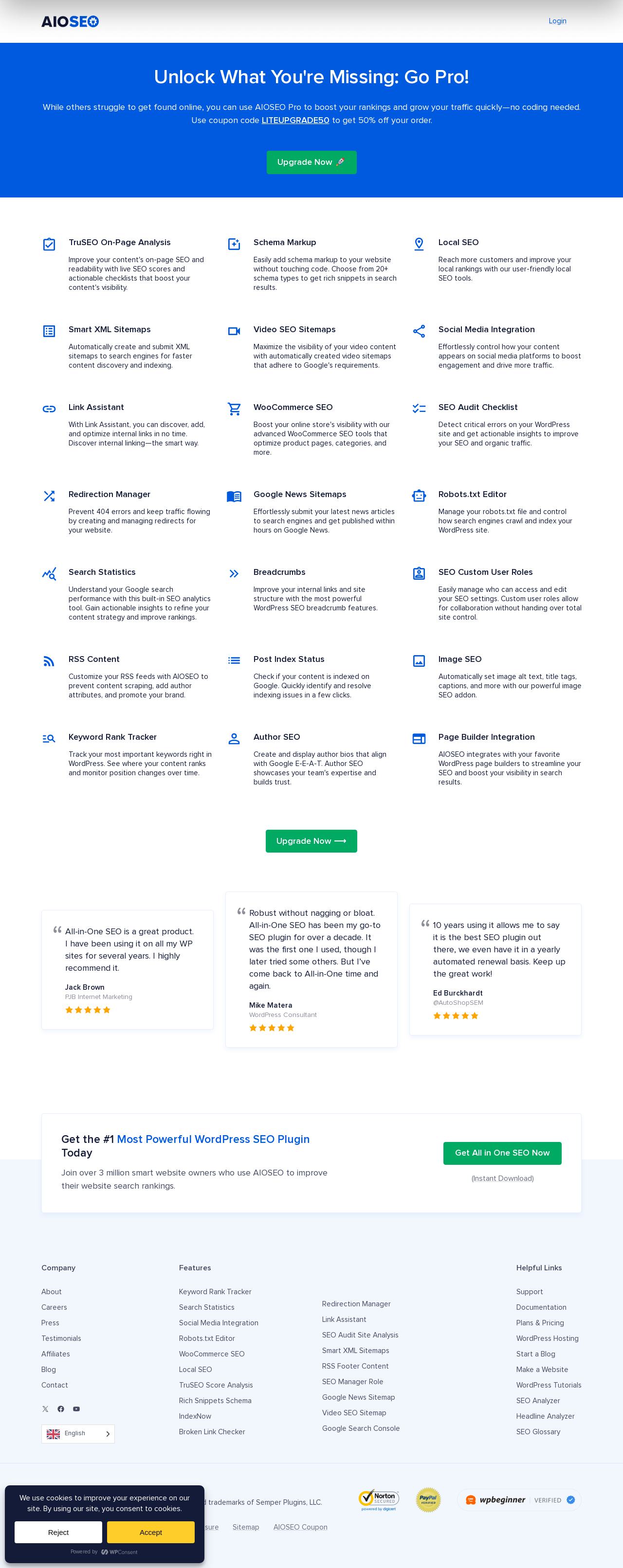Screen dimensions: 623x1568
Task: Click the RSS Content feed icon
Action: 49,661
